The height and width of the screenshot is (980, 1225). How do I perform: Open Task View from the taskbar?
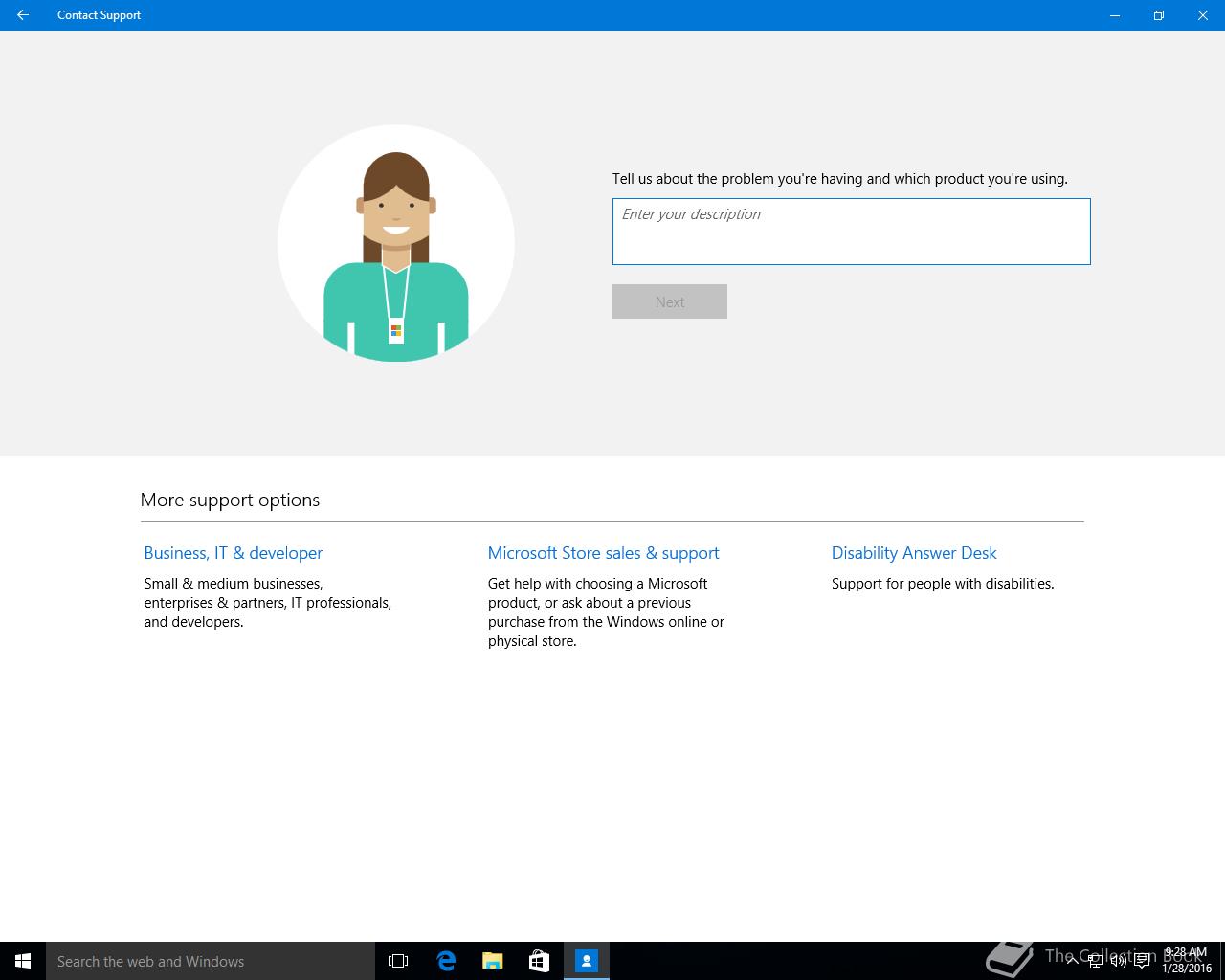(398, 961)
